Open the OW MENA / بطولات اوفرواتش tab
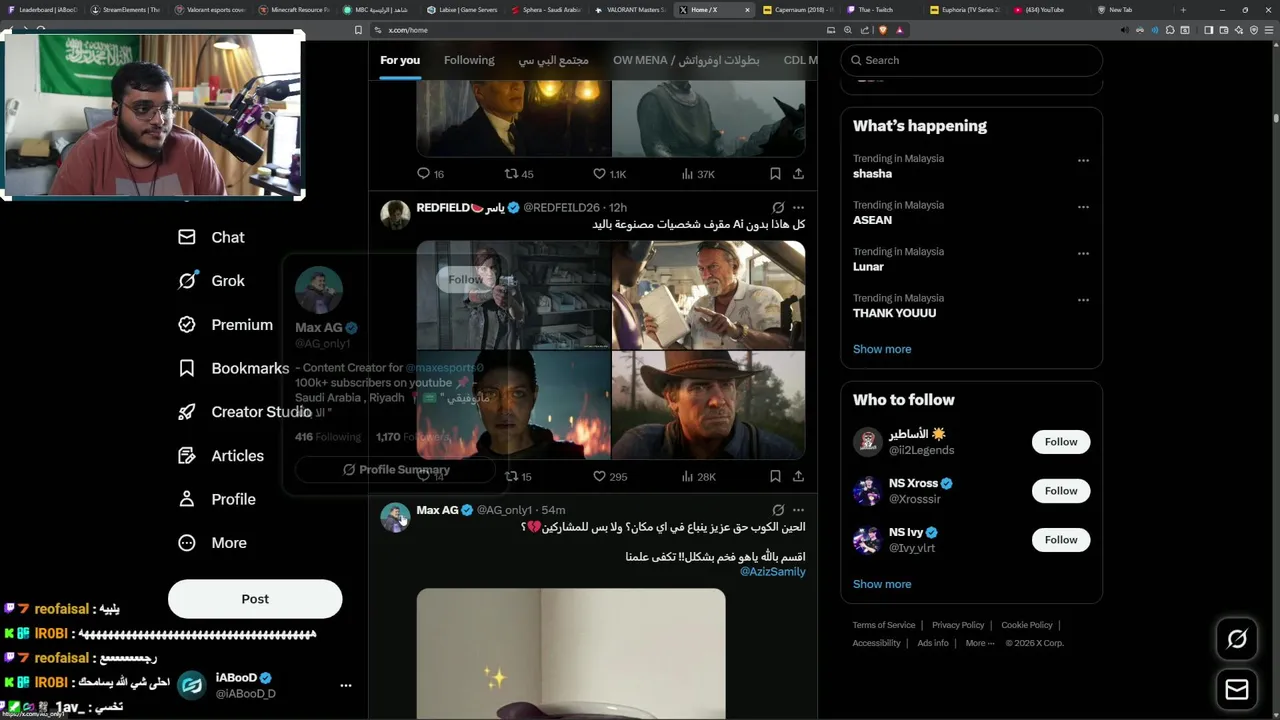This screenshot has width=1280, height=720. click(686, 60)
